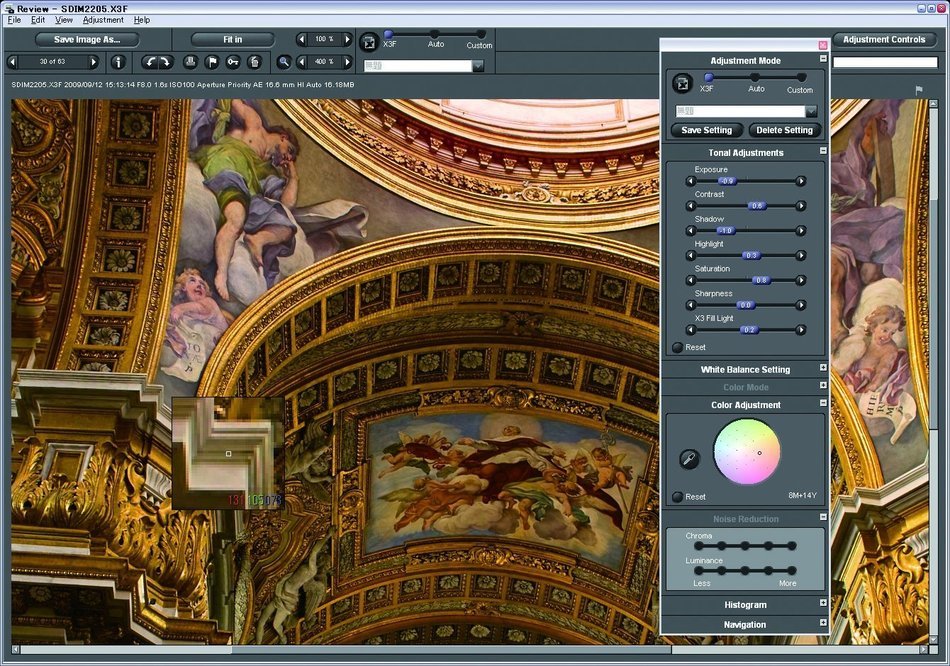The height and width of the screenshot is (666, 950).
Task: Open the Help menu
Action: [x=142, y=20]
